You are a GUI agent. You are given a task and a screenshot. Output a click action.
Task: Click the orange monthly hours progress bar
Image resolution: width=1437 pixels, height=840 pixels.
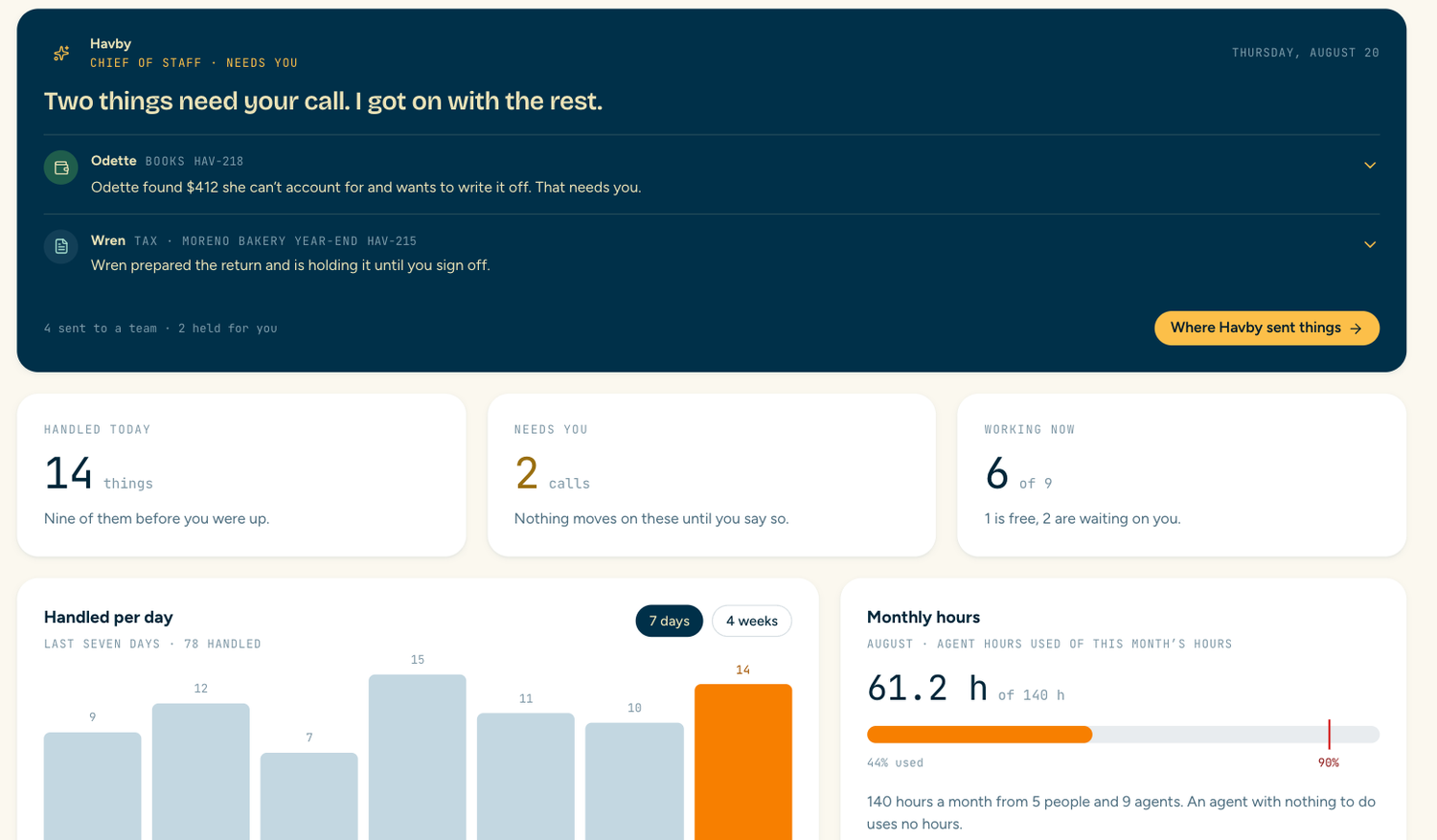[979, 735]
